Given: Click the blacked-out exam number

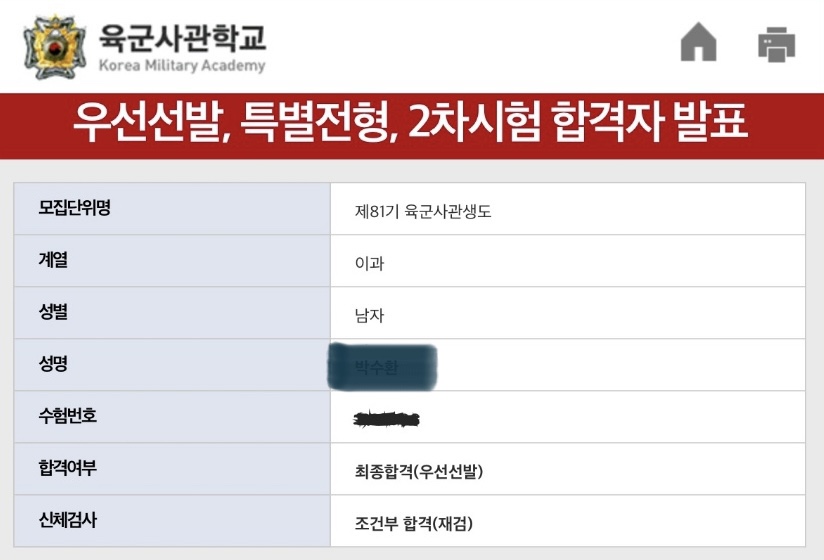Looking at the screenshot, I should 387,419.
